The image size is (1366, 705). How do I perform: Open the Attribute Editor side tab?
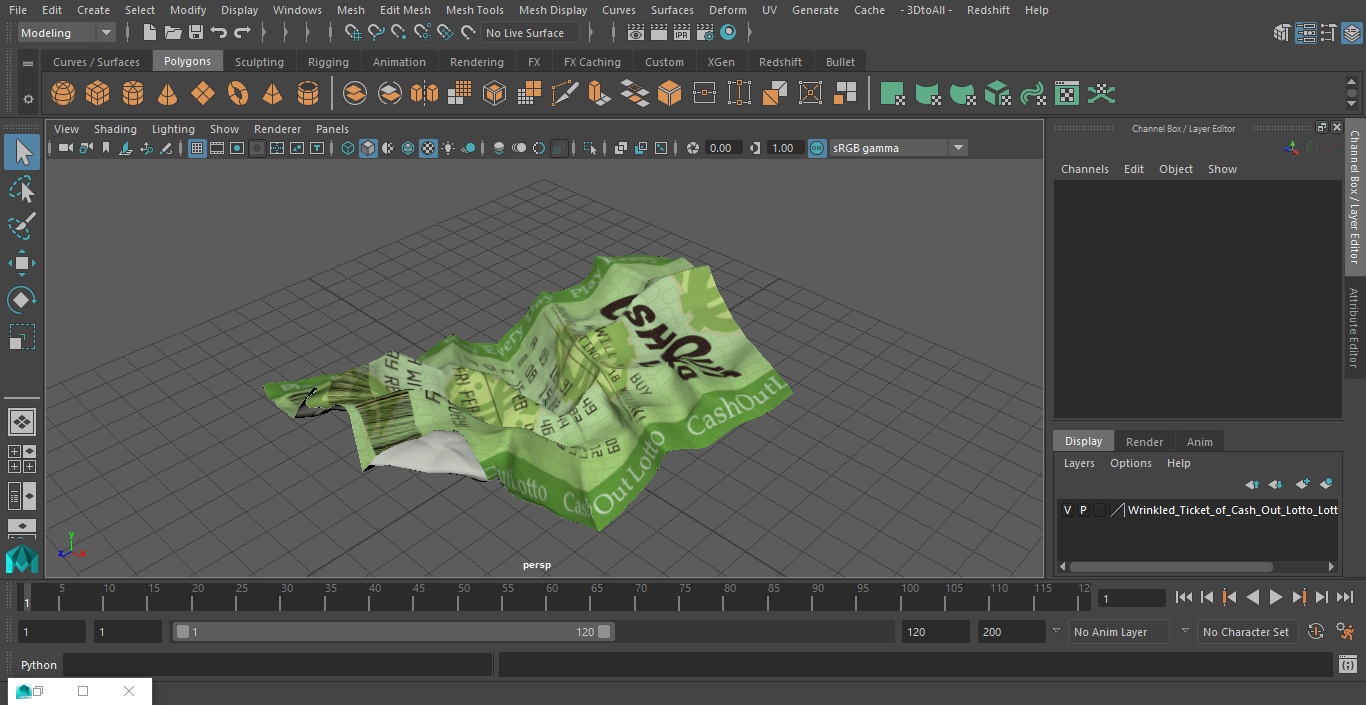pos(1354,327)
